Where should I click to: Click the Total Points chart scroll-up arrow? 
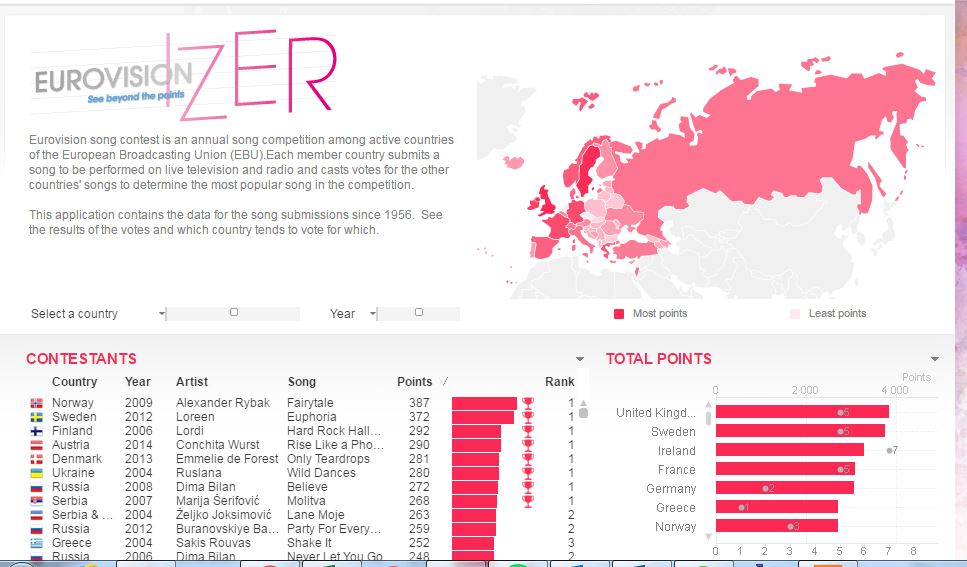[x=708, y=405]
